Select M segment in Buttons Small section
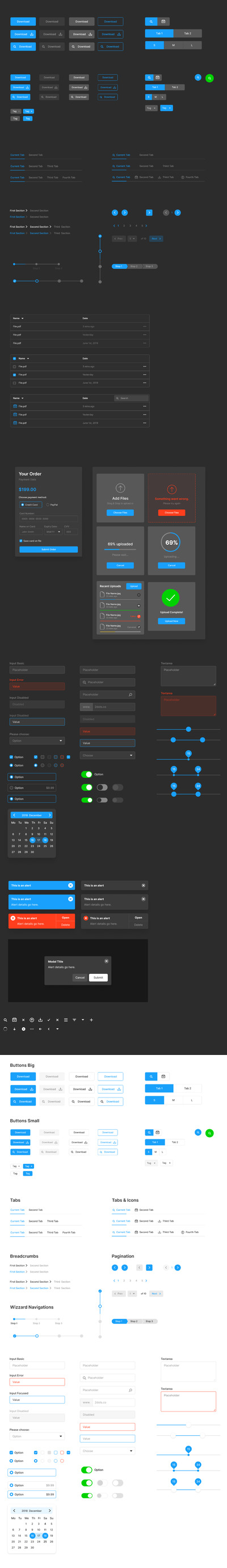The image size is (227, 1568). click(x=155, y=1152)
